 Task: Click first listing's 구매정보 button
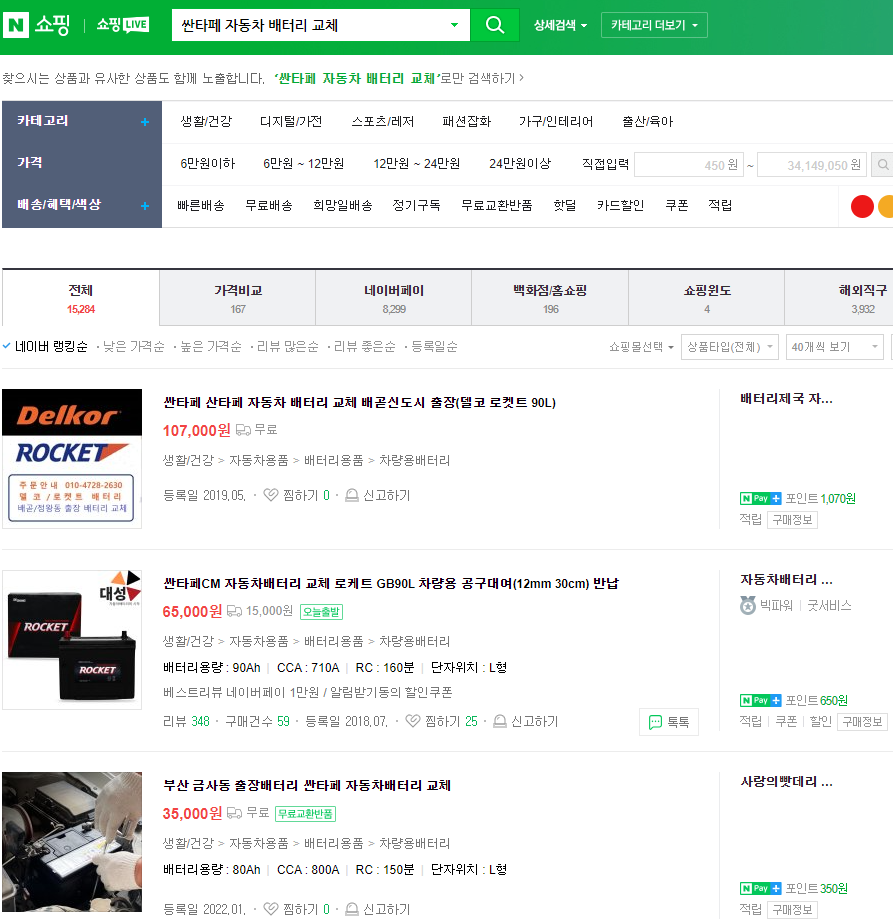click(x=792, y=520)
